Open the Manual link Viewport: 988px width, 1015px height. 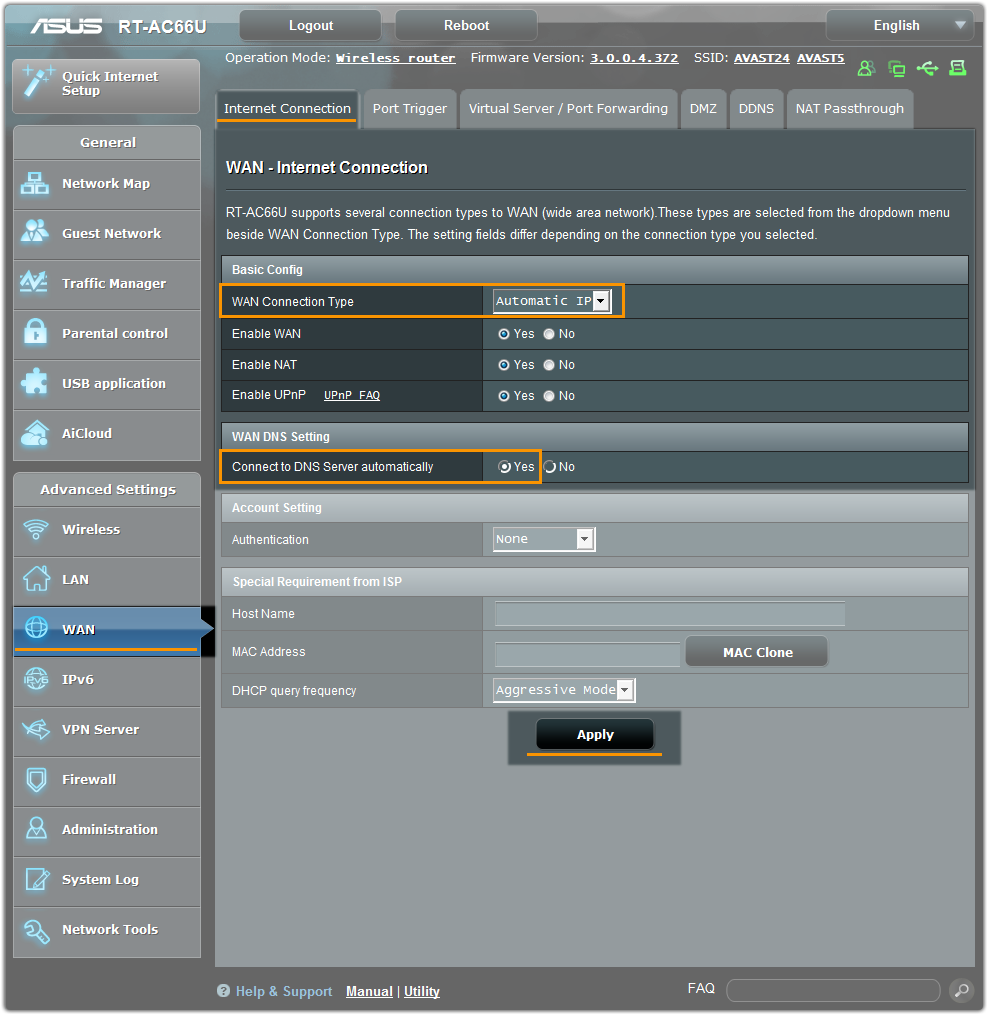point(369,991)
